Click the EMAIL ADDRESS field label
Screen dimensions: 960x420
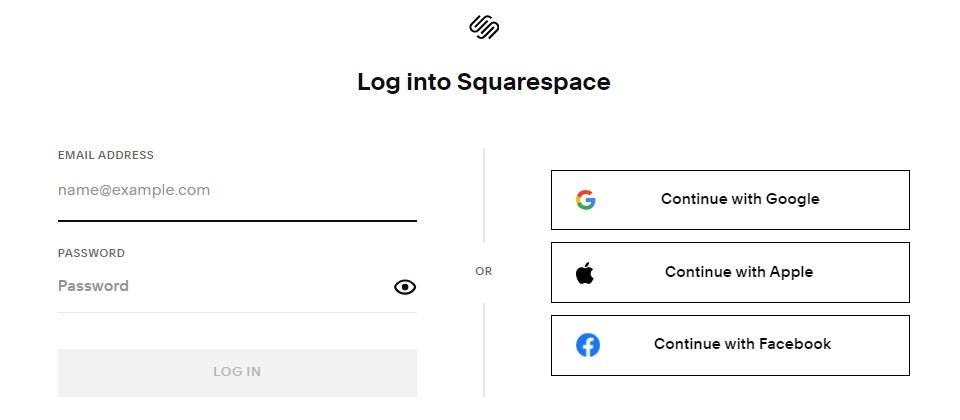tap(106, 156)
